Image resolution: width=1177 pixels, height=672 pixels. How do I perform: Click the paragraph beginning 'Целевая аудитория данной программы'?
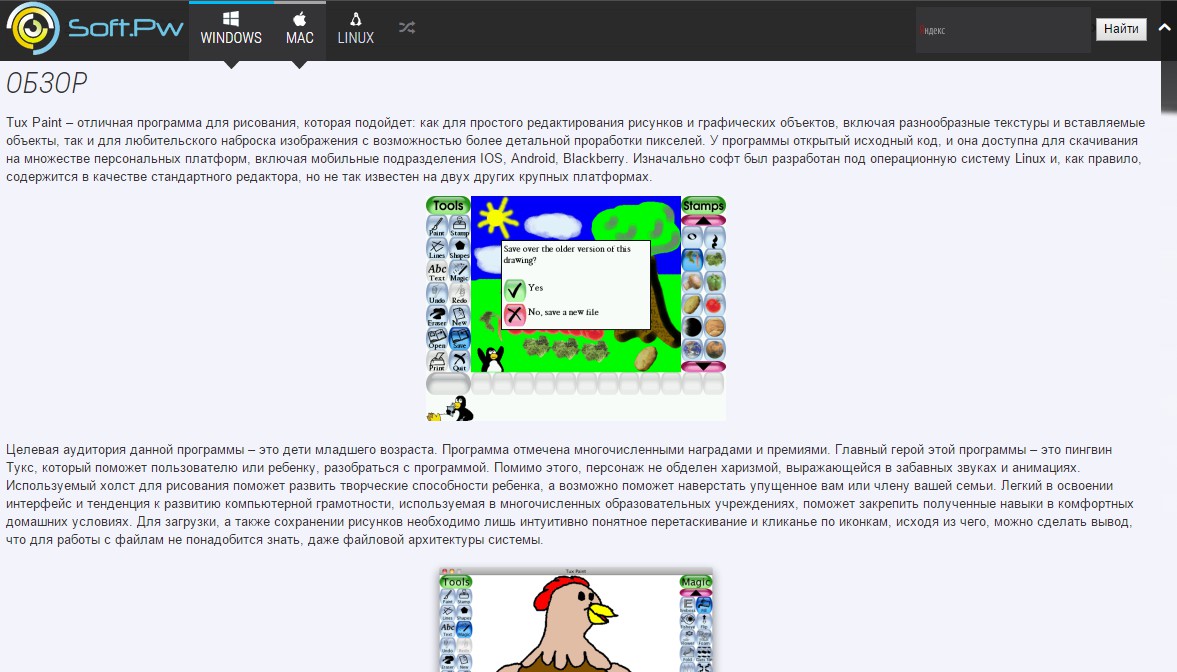[x=570, y=495]
